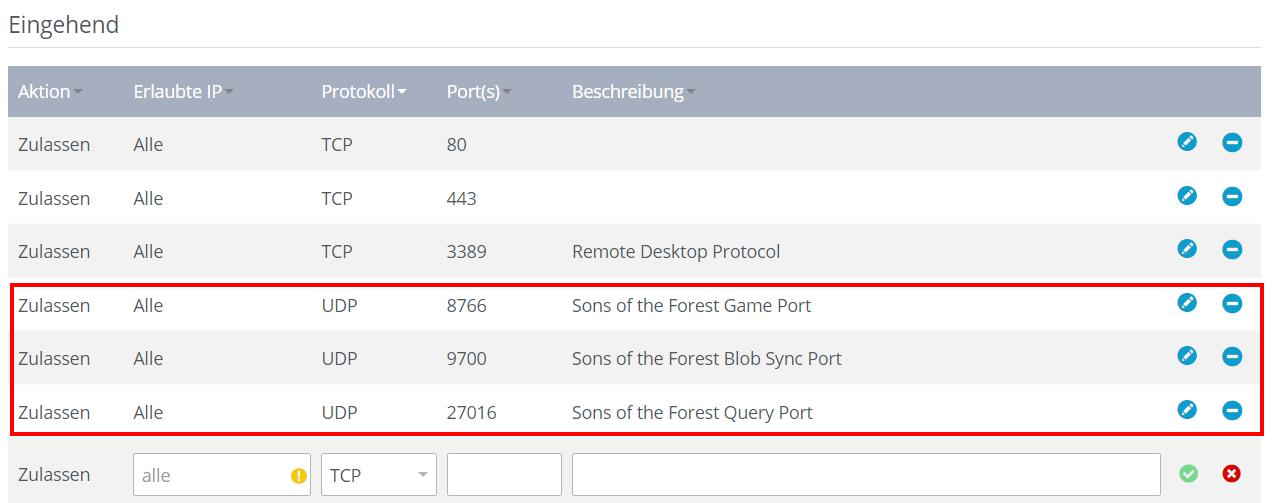Edit the port 443 rule
The image size is (1274, 503).
point(1187,196)
